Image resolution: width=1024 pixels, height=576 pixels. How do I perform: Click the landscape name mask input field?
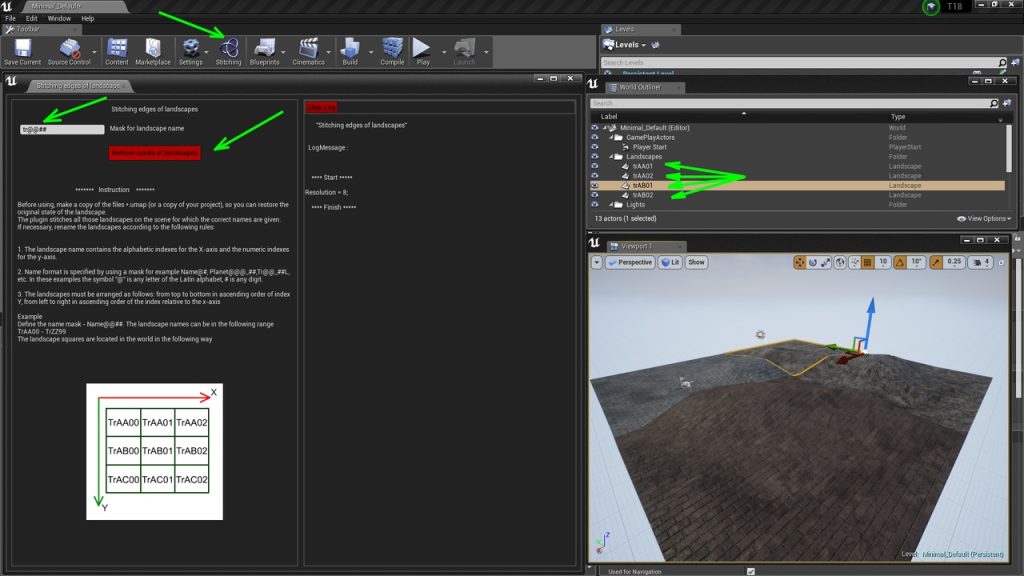point(62,129)
